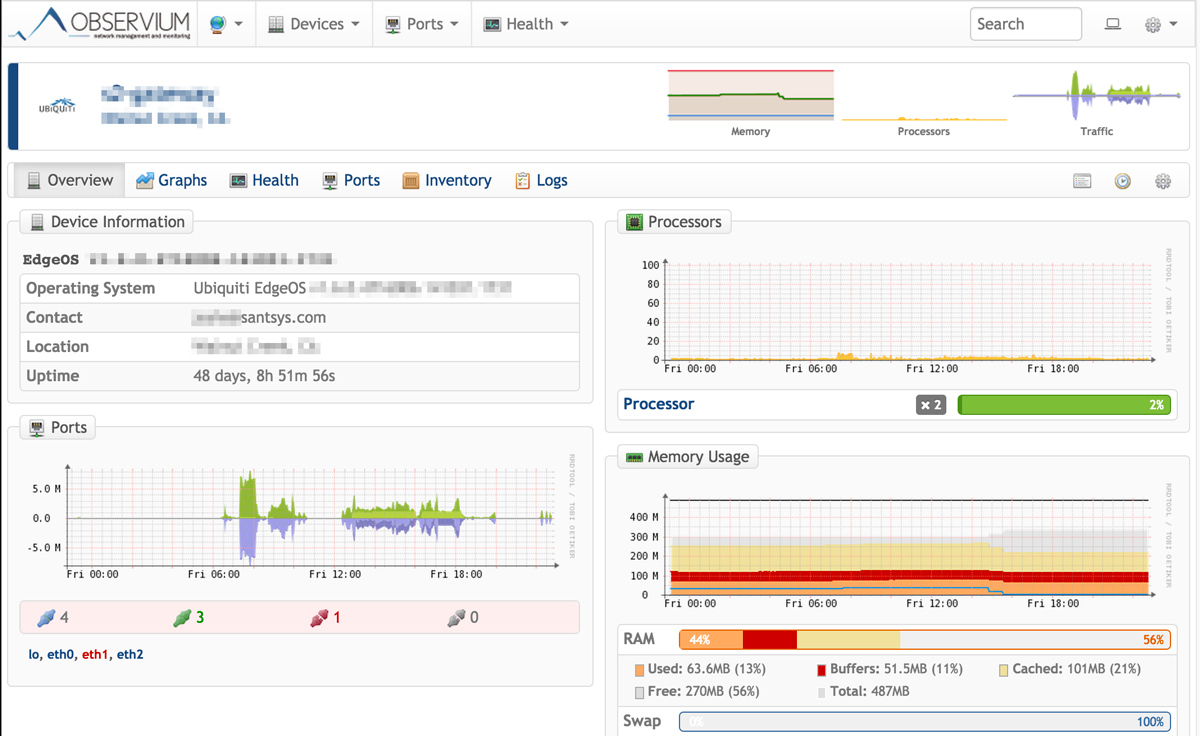Click the clock icon in tab bar

click(x=1122, y=181)
